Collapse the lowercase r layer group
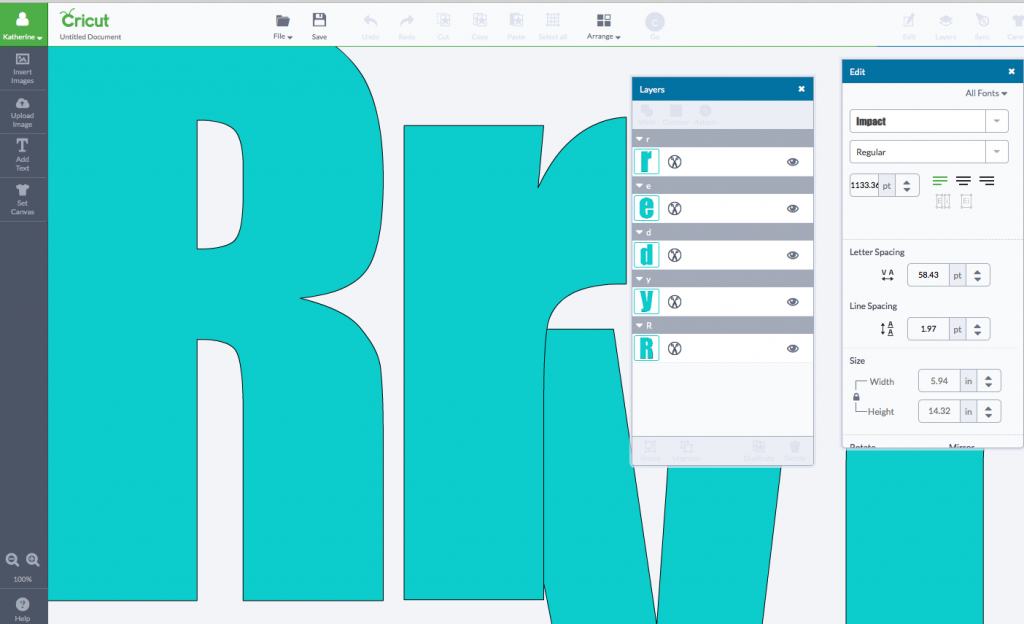The width and height of the screenshot is (1024, 624). tap(639, 139)
